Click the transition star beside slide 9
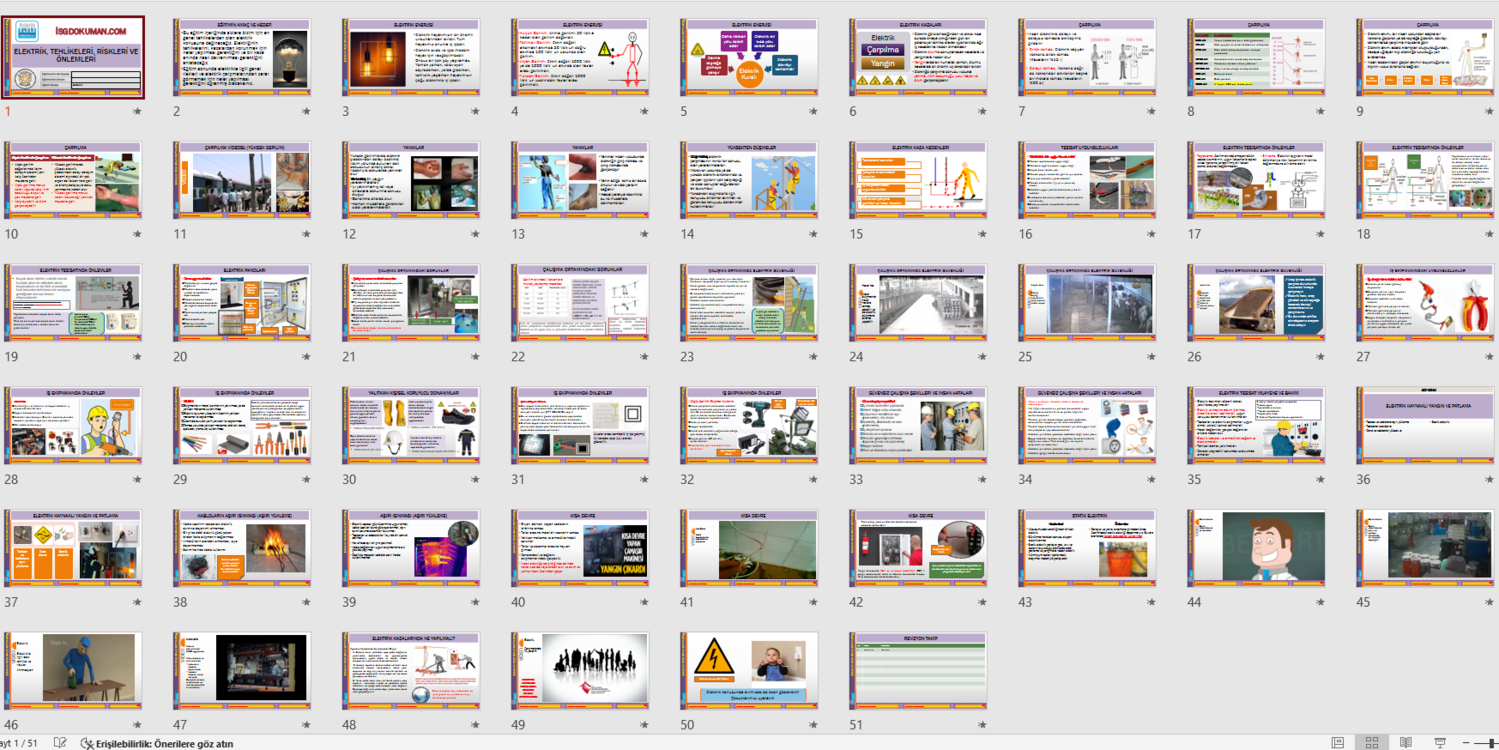 click(x=1489, y=111)
